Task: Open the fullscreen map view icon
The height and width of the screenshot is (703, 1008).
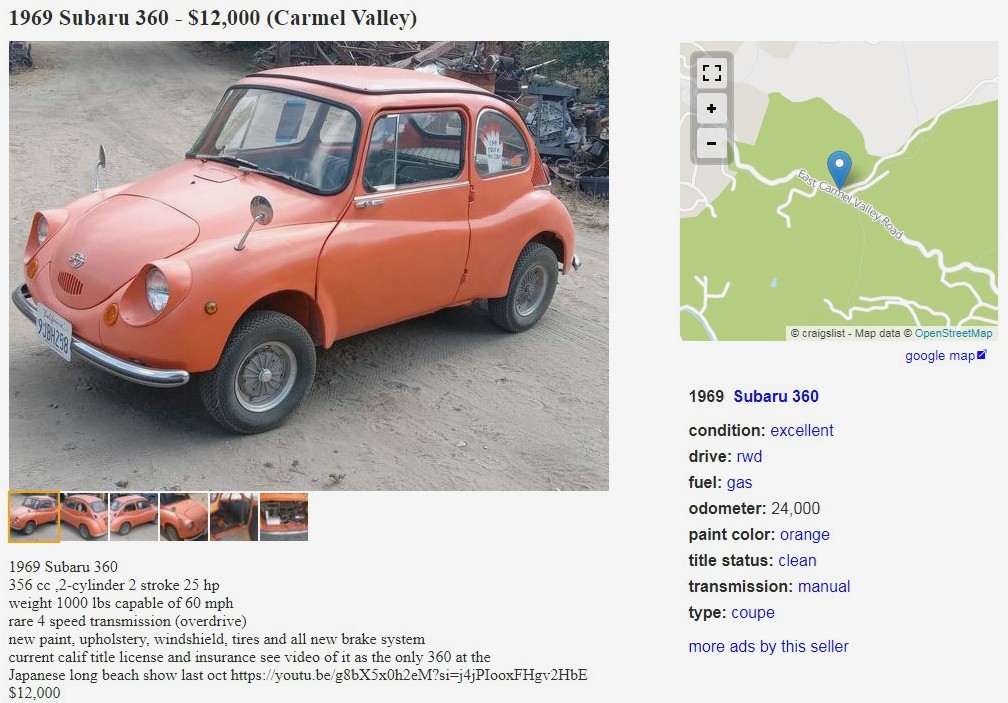Action: [711, 73]
